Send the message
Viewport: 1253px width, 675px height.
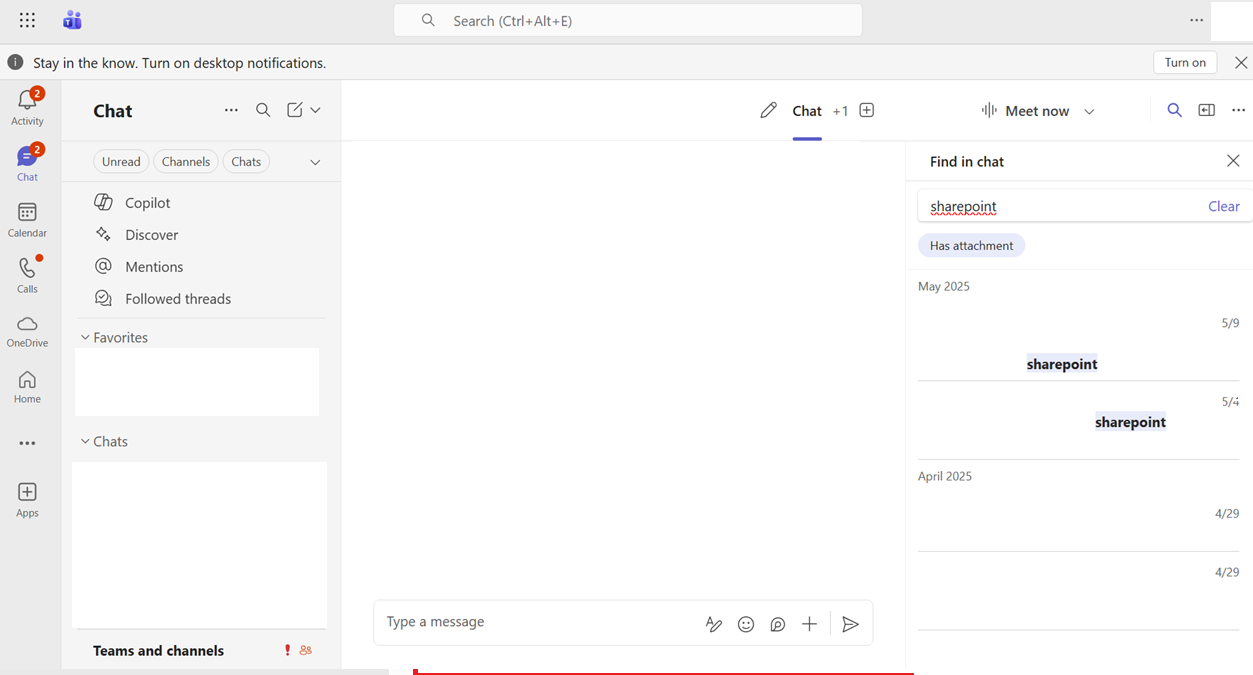pyautogui.click(x=850, y=624)
